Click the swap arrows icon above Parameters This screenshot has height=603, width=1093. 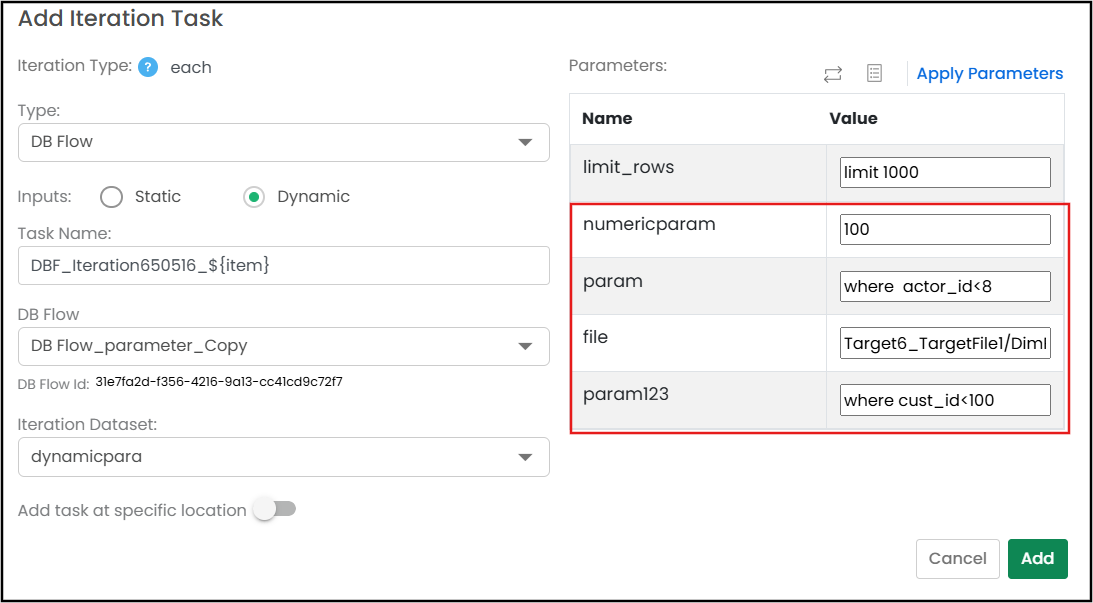pos(832,74)
